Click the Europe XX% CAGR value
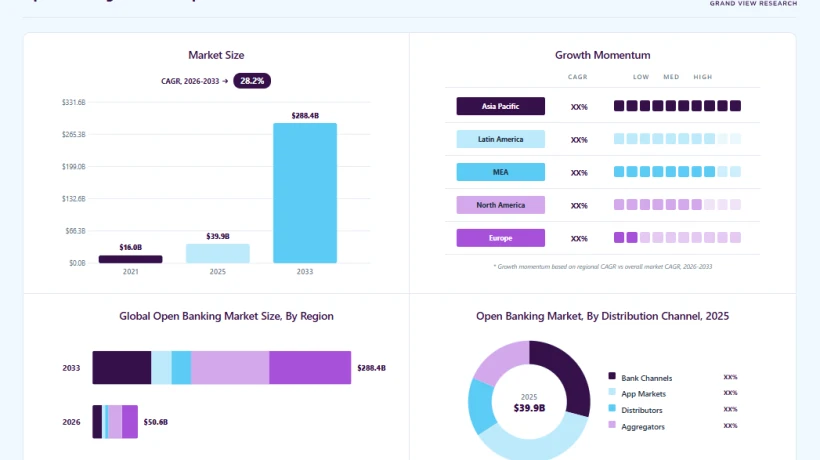This screenshot has width=820, height=460. pos(579,239)
